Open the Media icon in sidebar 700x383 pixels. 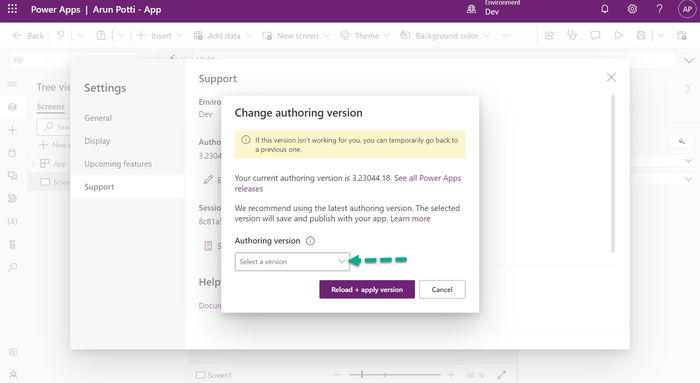[12, 175]
